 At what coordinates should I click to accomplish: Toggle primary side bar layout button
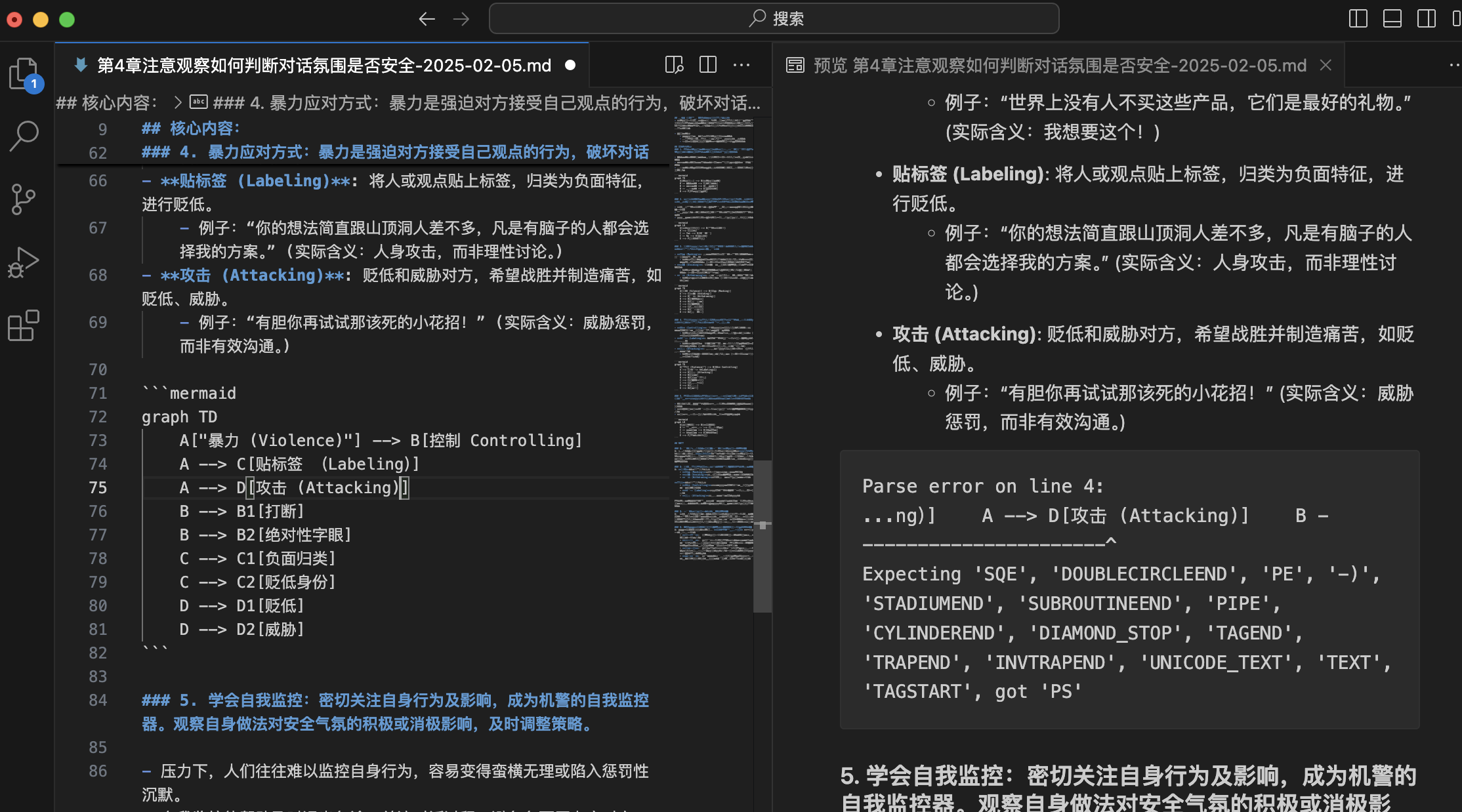[1358, 19]
